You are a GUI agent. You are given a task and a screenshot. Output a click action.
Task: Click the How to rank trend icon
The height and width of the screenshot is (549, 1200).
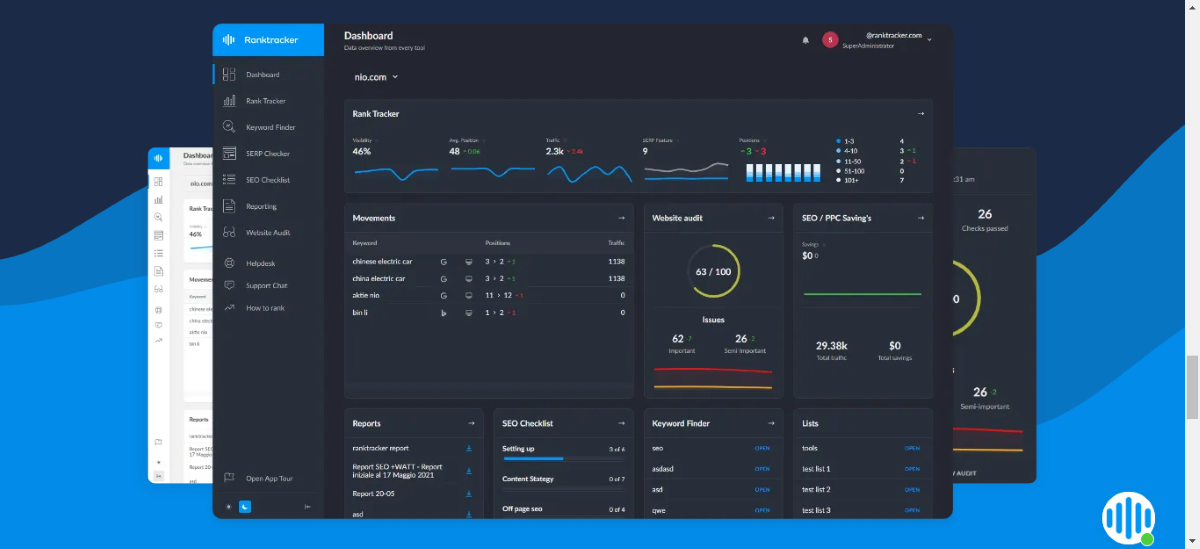[x=229, y=308]
